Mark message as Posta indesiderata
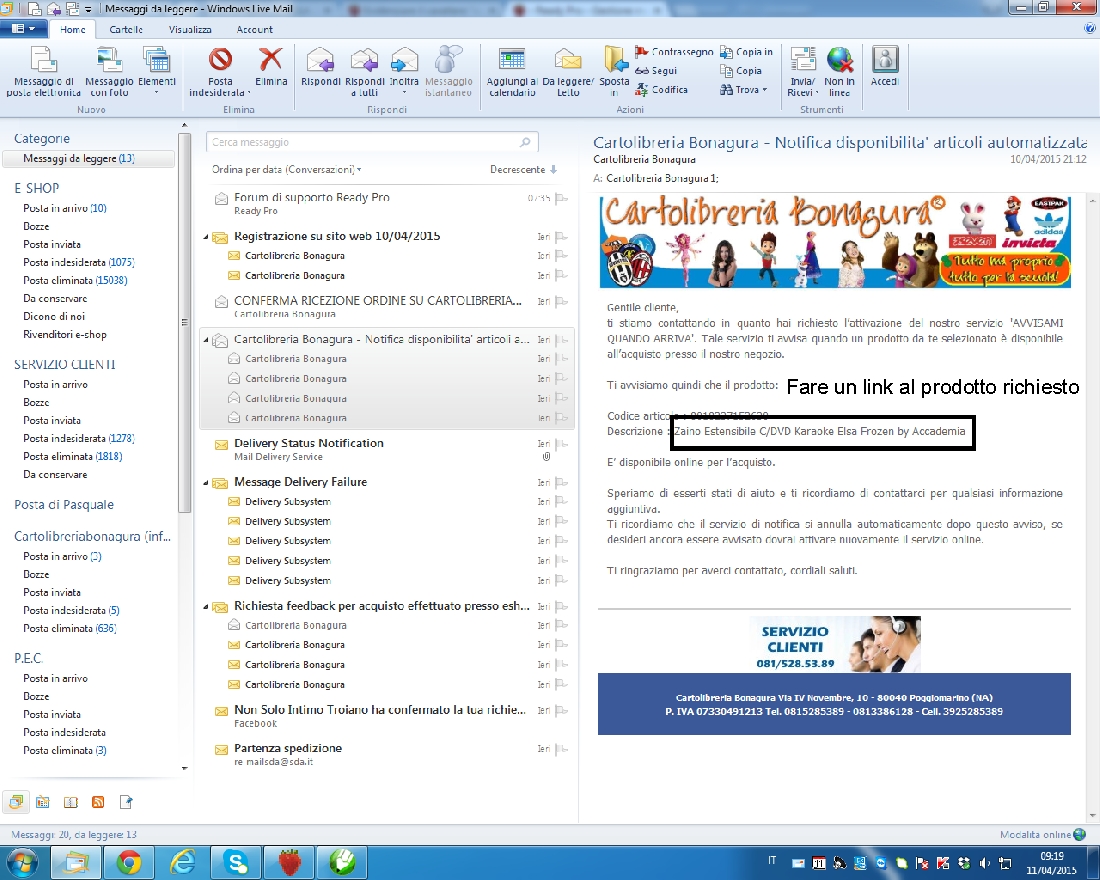The image size is (1100, 880). (220, 71)
